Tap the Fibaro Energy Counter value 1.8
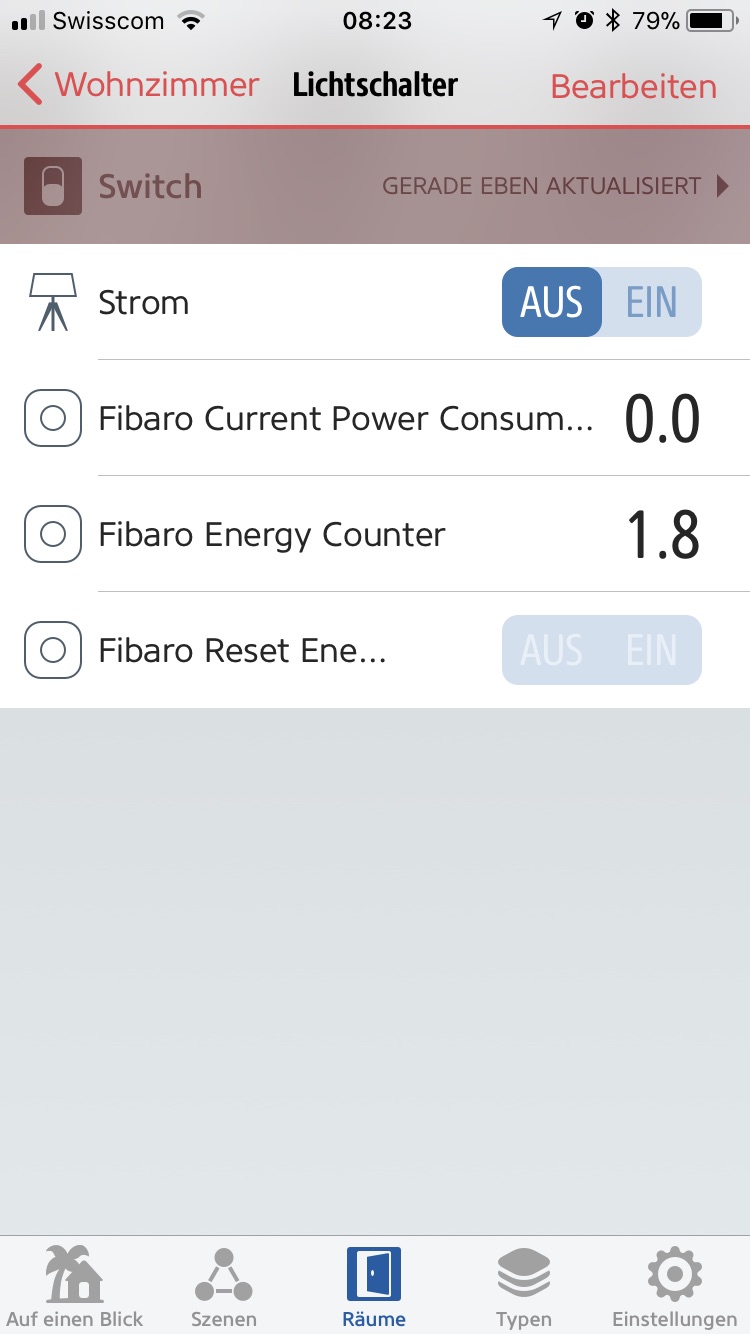750x1334 pixels. click(662, 535)
